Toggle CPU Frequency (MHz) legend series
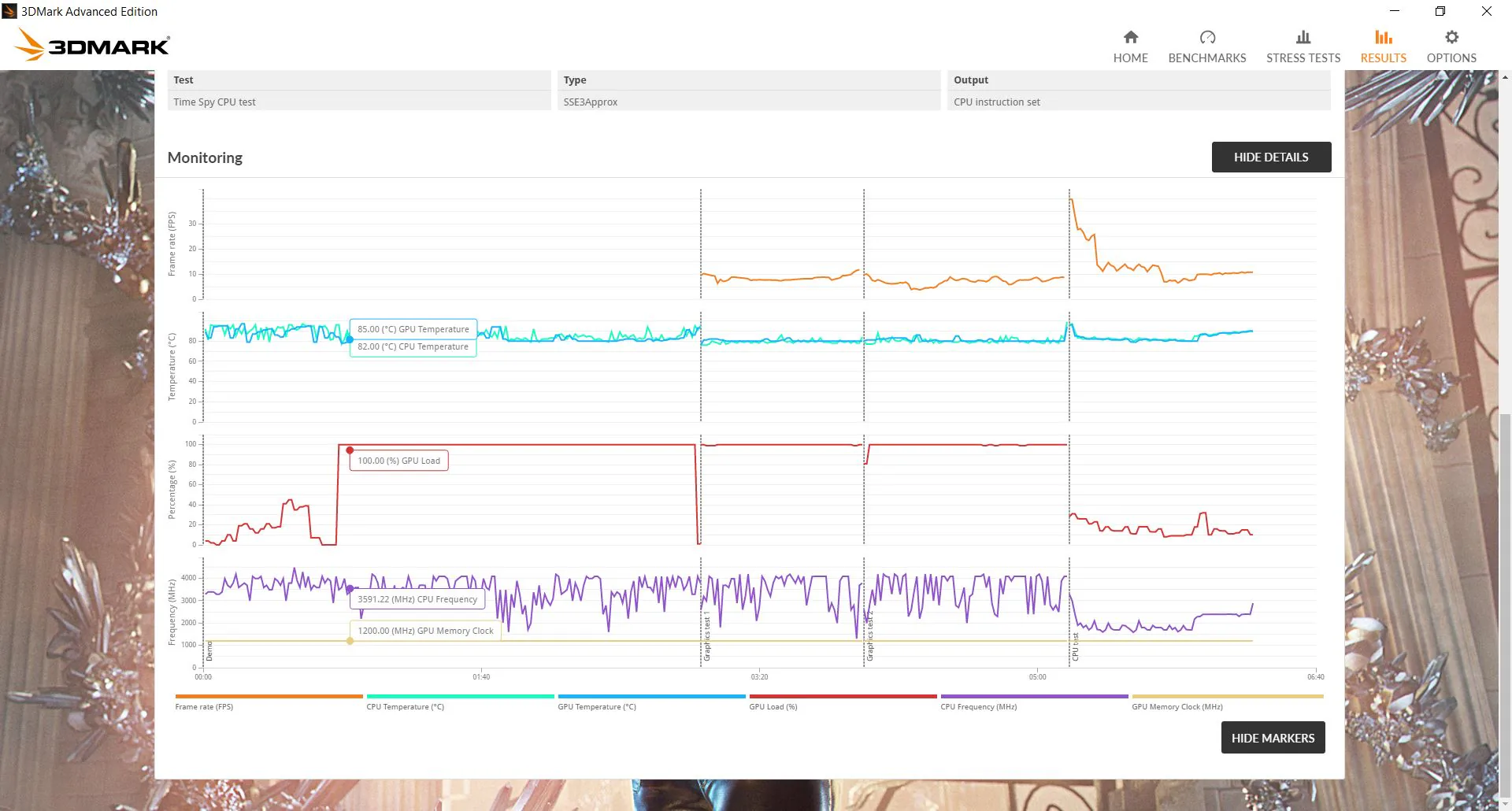The height and width of the screenshot is (811, 1512). 1034,702
